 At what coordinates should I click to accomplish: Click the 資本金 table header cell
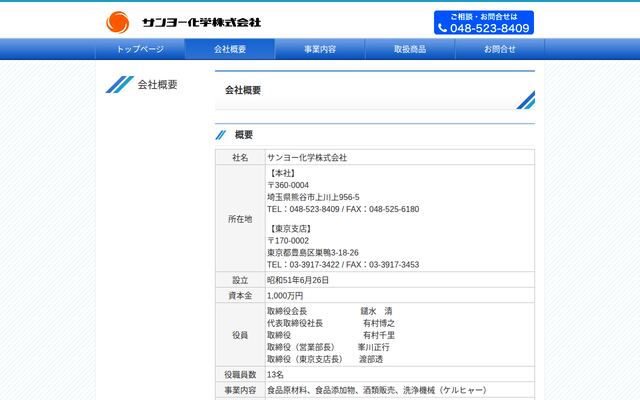pos(240,296)
